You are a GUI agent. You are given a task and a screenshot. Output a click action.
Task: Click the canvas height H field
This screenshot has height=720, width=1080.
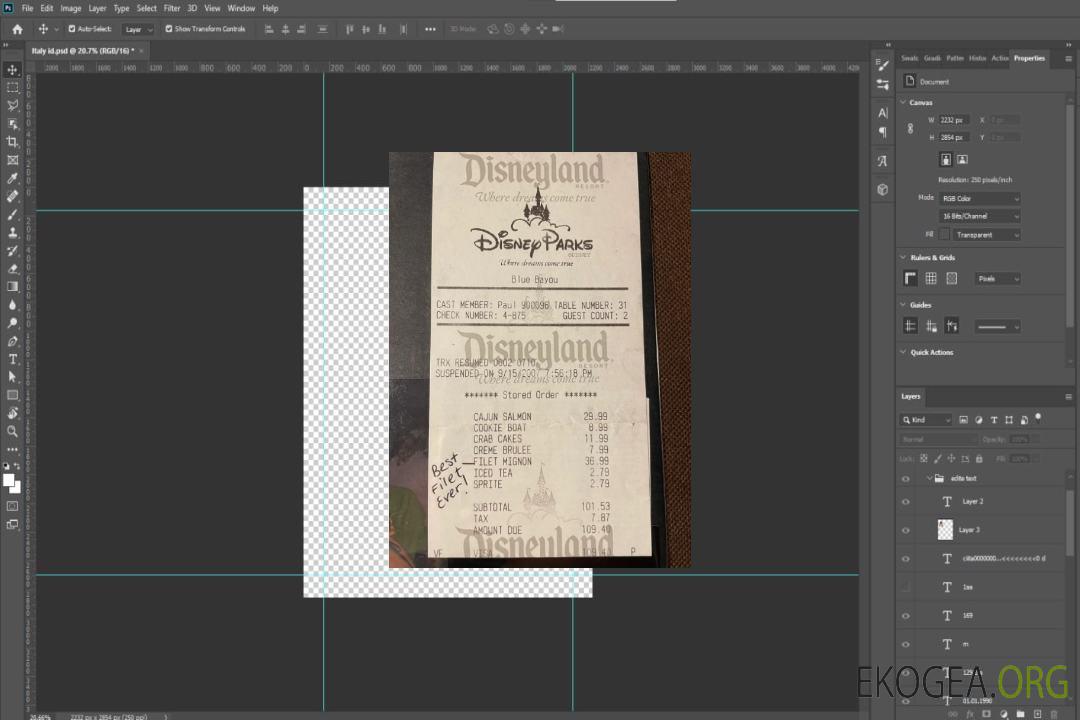(955, 138)
